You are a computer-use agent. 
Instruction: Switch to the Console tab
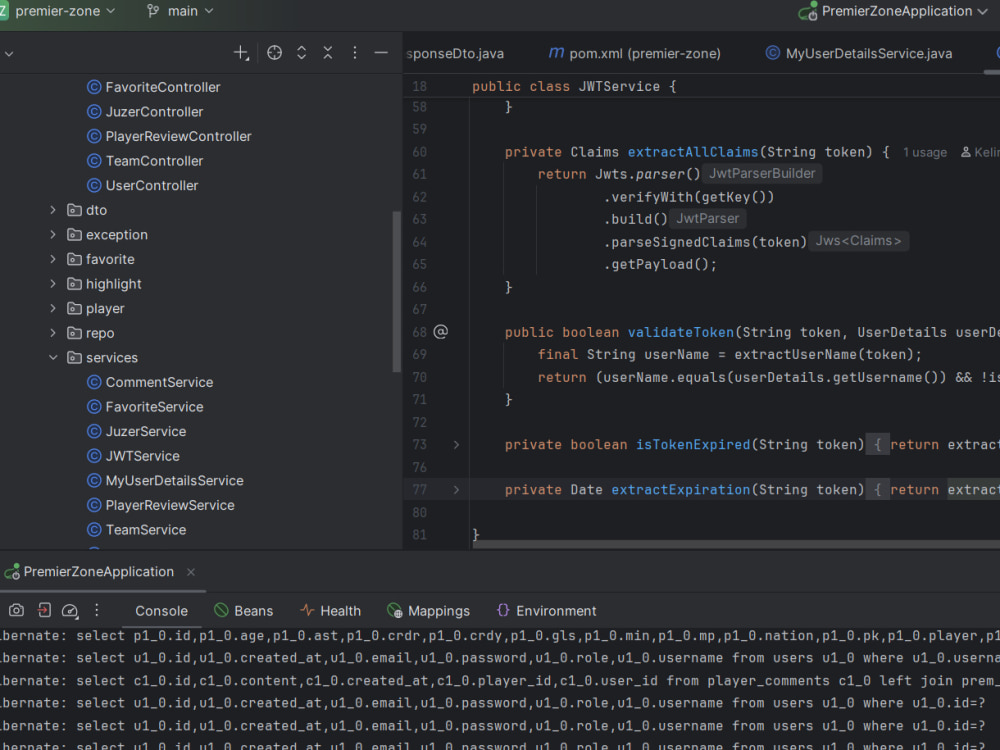click(x=161, y=611)
